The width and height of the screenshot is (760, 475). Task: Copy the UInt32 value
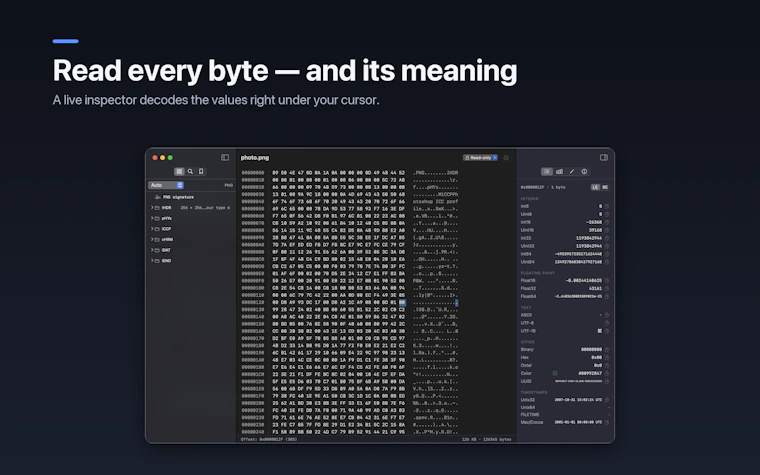607,246
